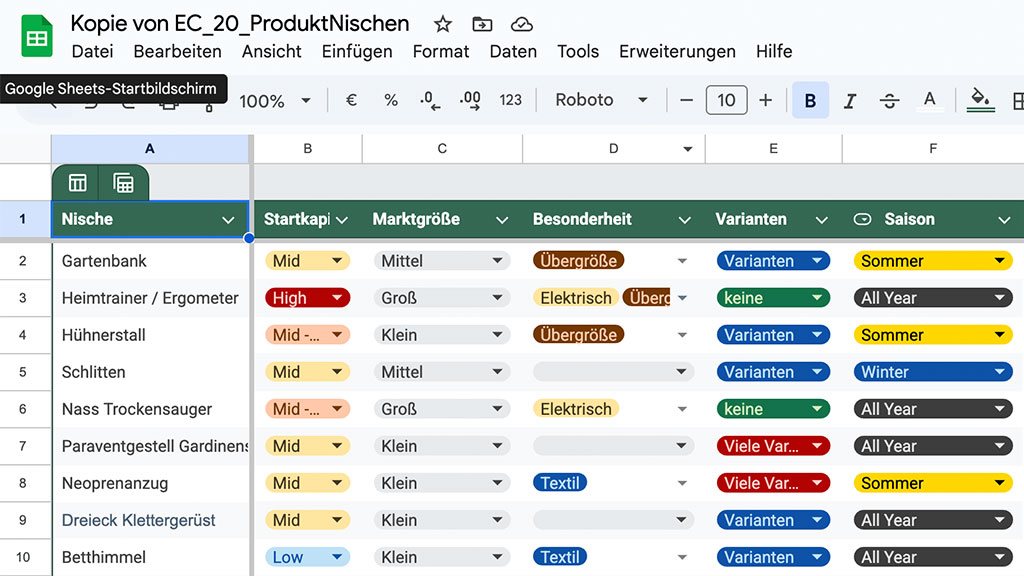
Task: Format as percent
Action: tap(391, 100)
